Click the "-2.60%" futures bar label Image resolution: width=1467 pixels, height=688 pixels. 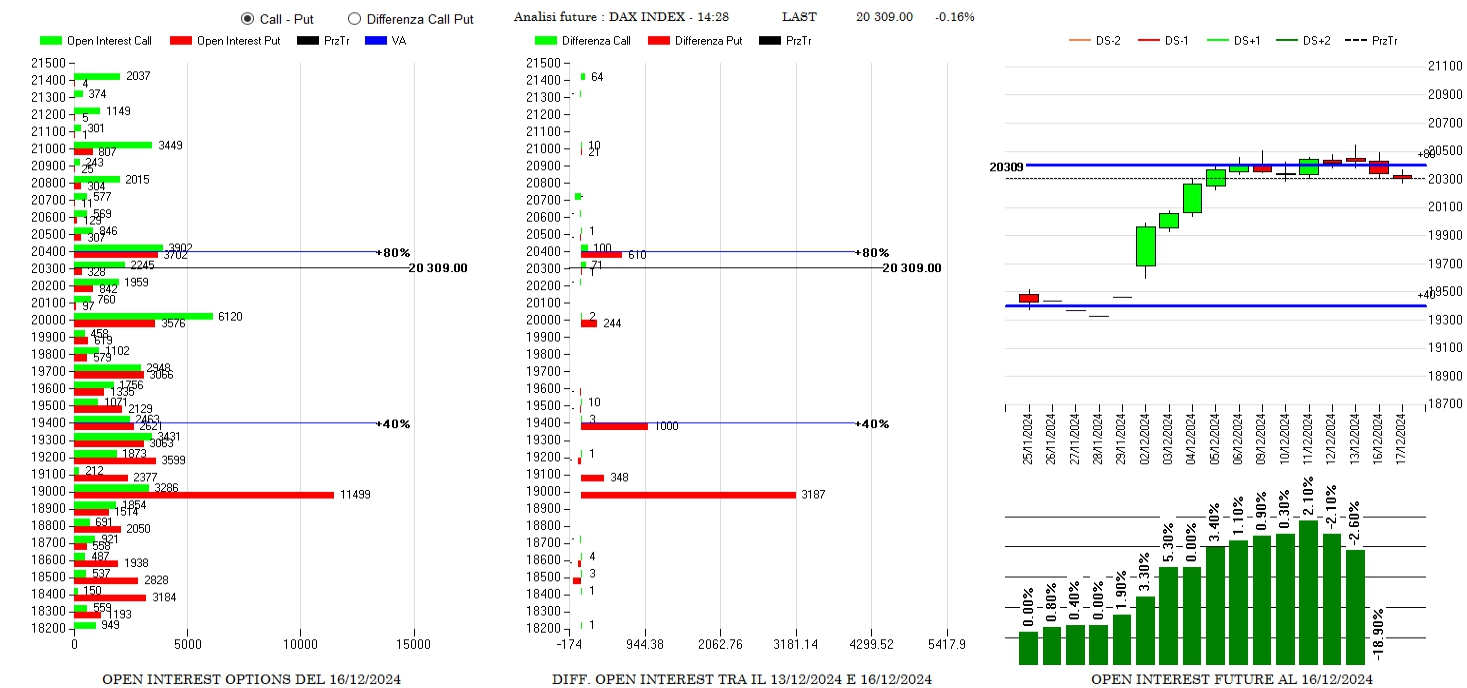[1355, 524]
